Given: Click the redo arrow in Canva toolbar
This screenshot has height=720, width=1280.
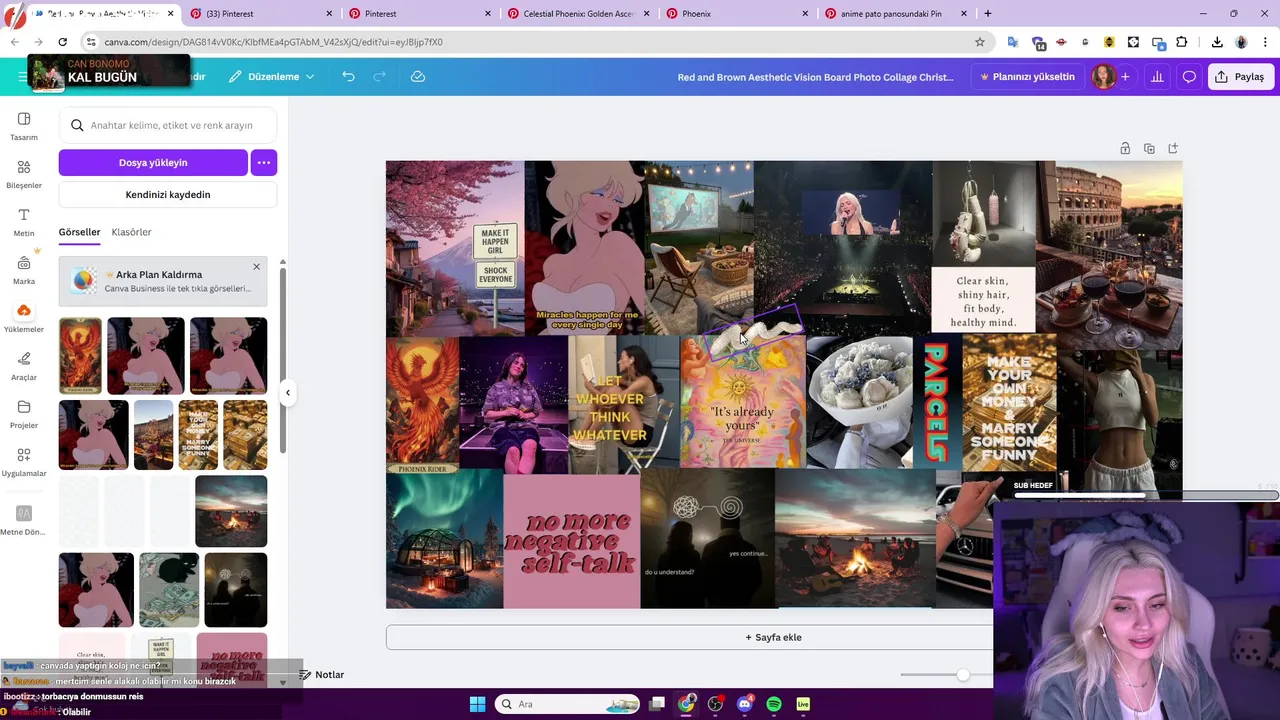Looking at the screenshot, I should 379,77.
